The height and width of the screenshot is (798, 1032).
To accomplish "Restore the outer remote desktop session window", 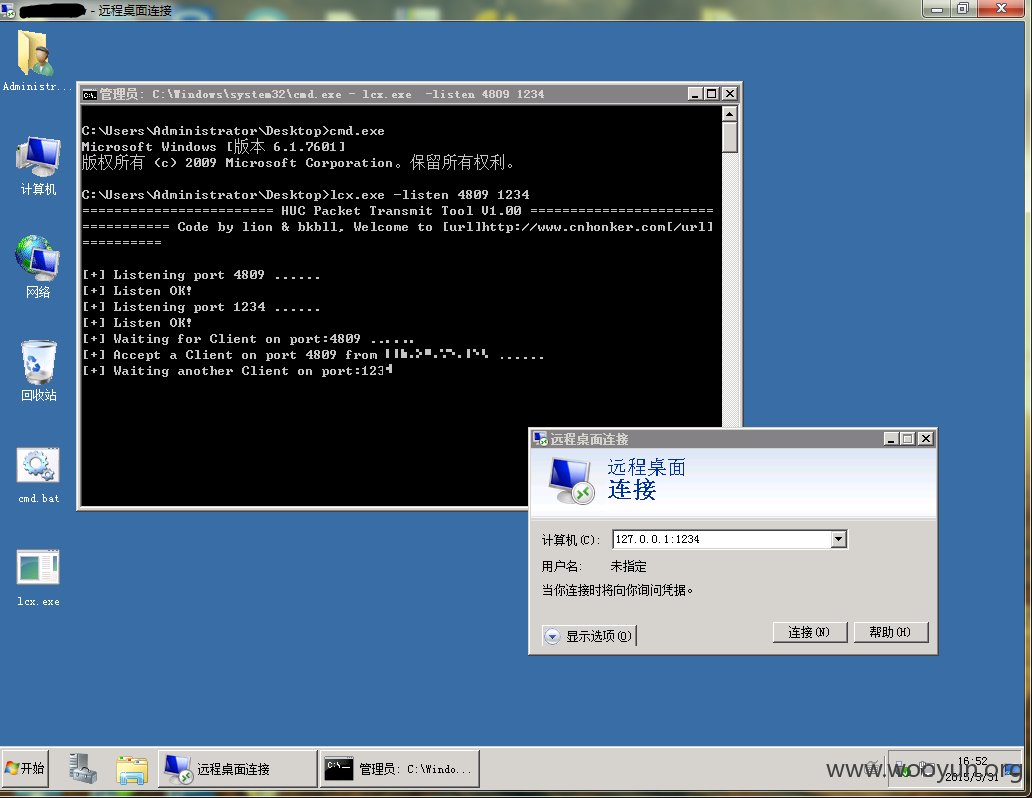I will 963,9.
